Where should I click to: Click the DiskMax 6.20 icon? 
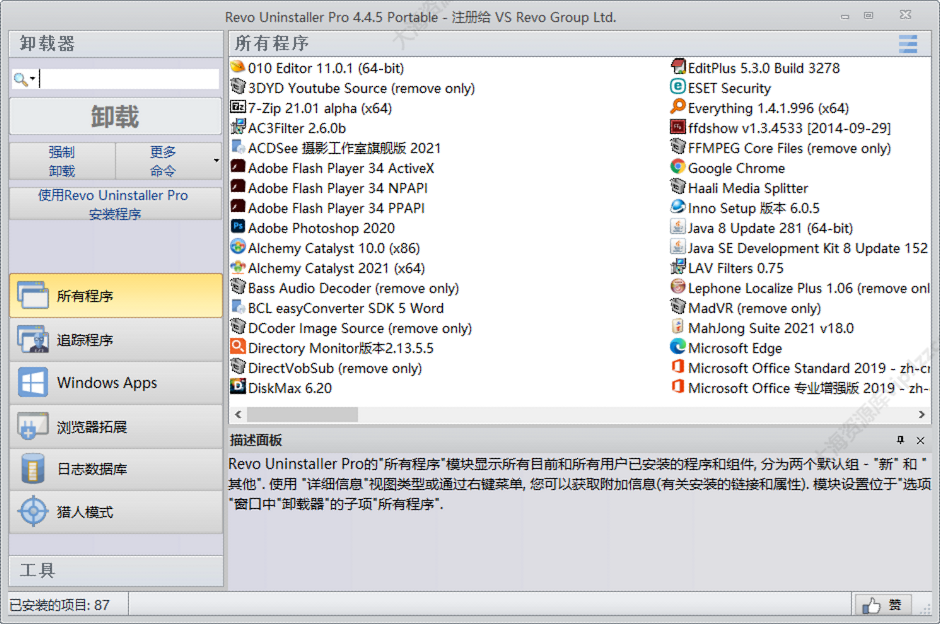[238, 387]
